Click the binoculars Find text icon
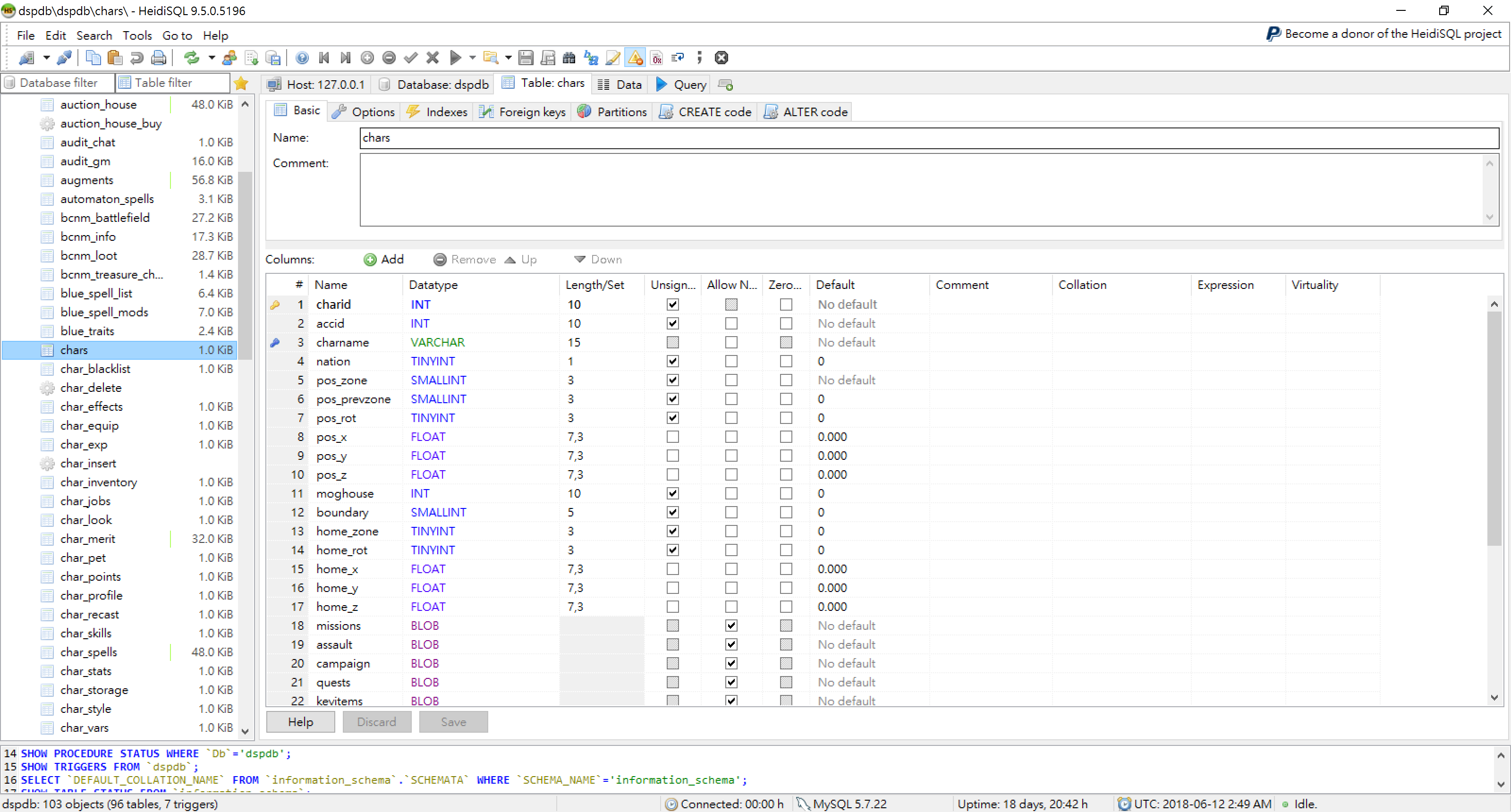 (569, 58)
